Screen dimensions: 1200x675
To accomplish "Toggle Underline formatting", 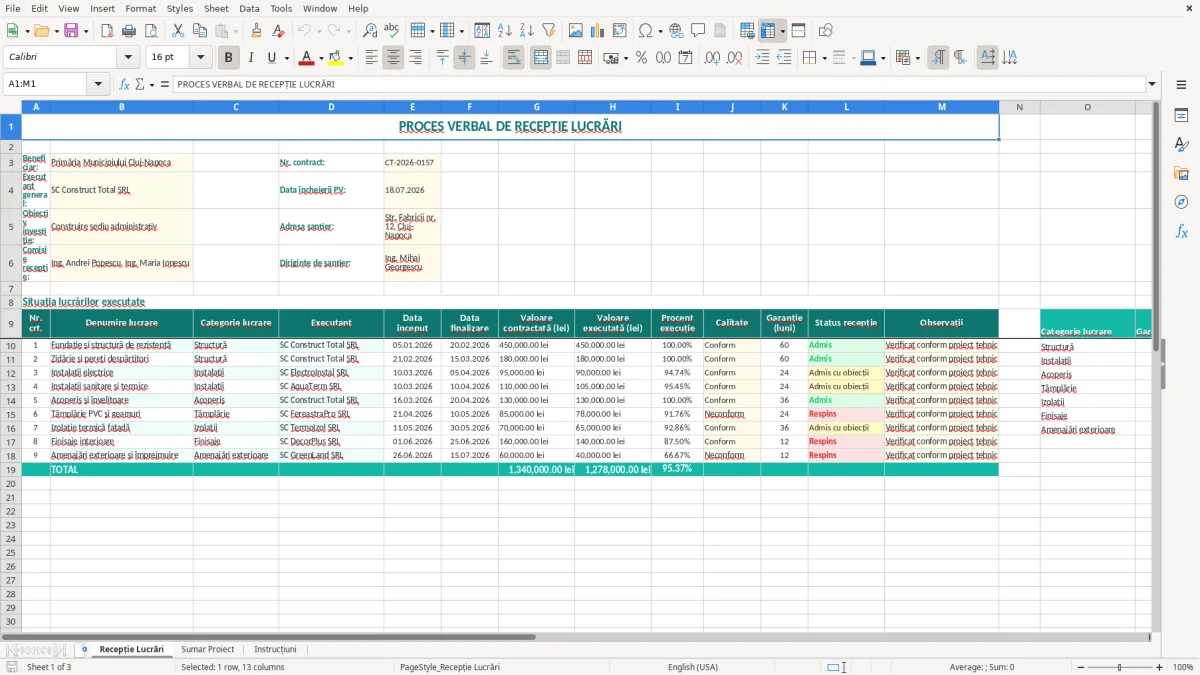I will 271,58.
